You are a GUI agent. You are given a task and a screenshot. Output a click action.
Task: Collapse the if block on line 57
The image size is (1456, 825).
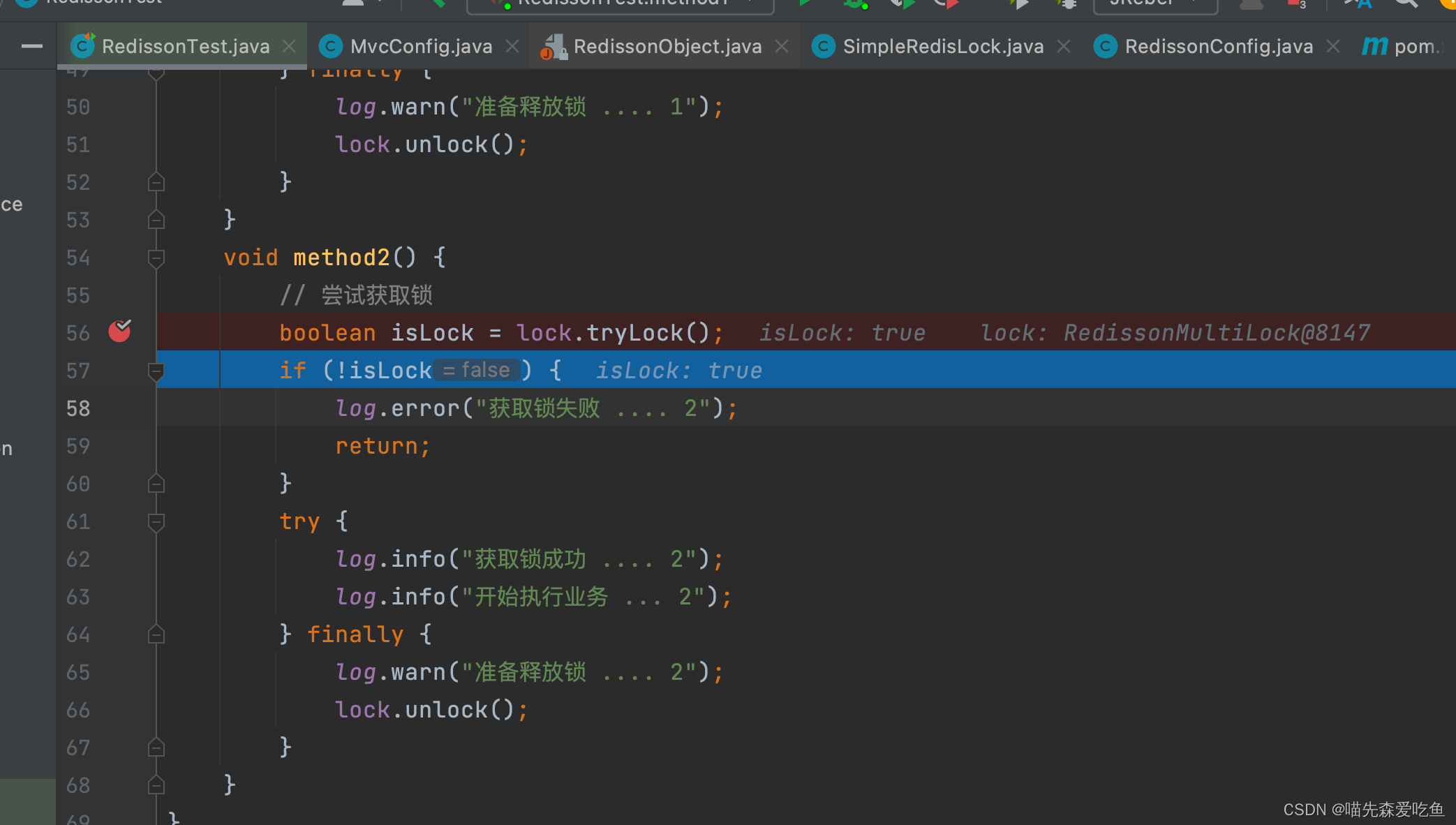tap(156, 371)
